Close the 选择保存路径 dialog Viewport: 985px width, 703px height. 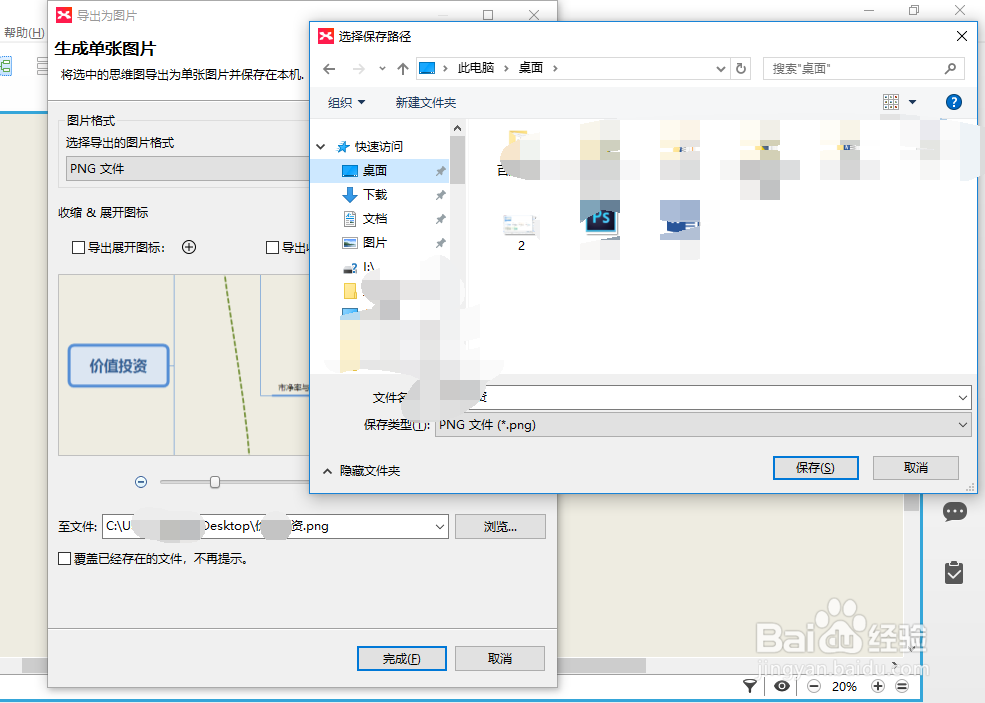pyautogui.click(x=961, y=36)
